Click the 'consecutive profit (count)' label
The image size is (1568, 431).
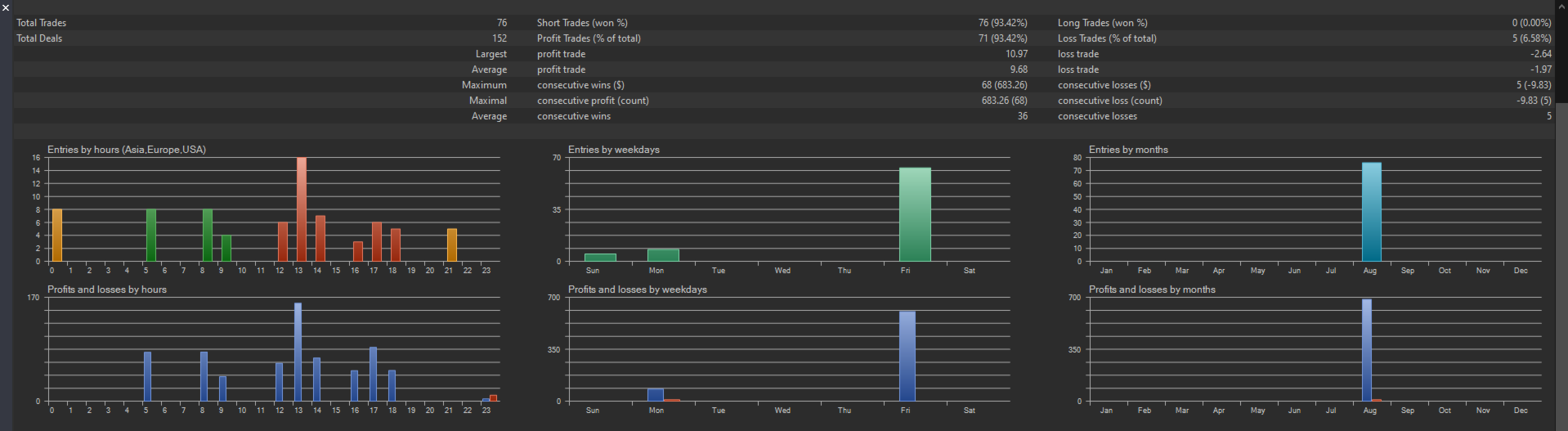point(593,101)
